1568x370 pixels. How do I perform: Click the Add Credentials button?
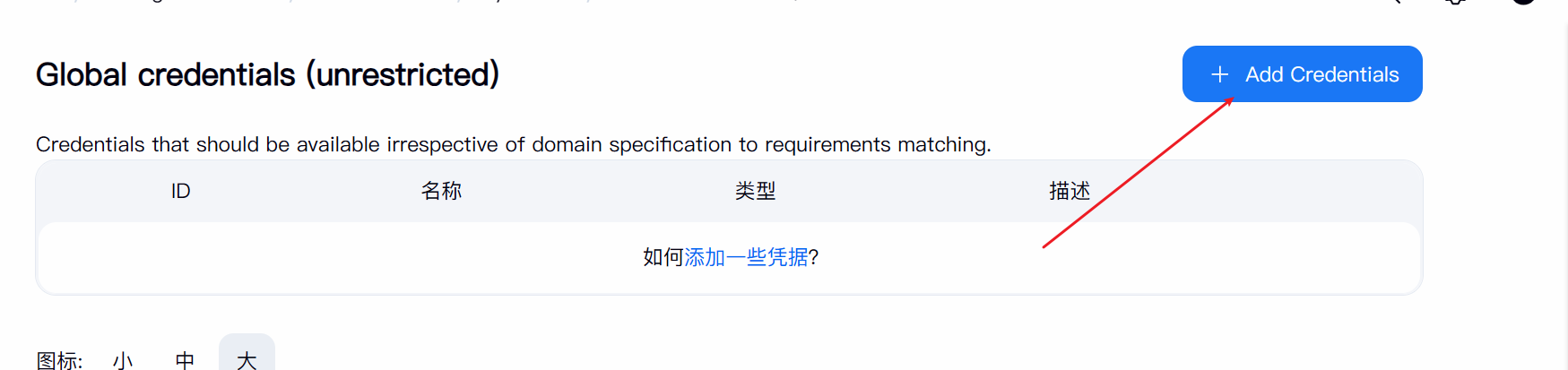pyautogui.click(x=1302, y=74)
